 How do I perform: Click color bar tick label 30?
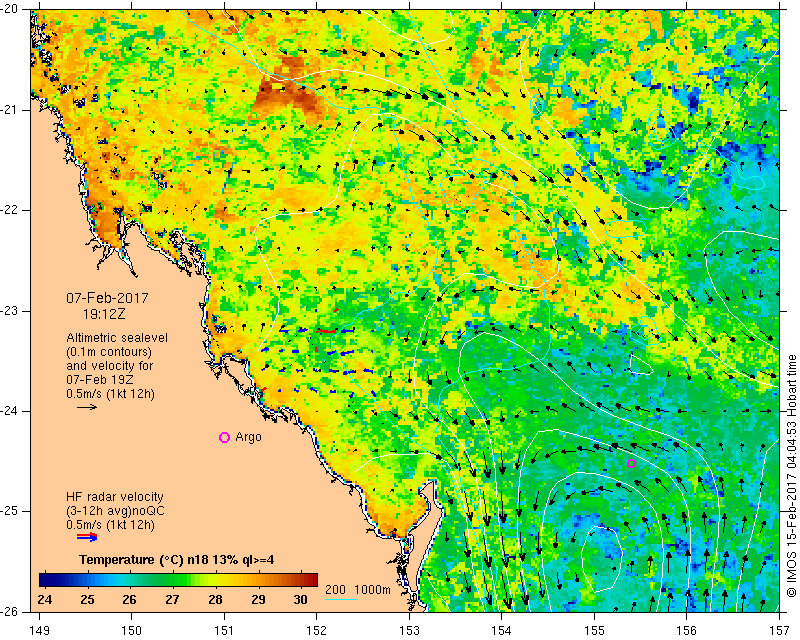pyautogui.click(x=300, y=599)
